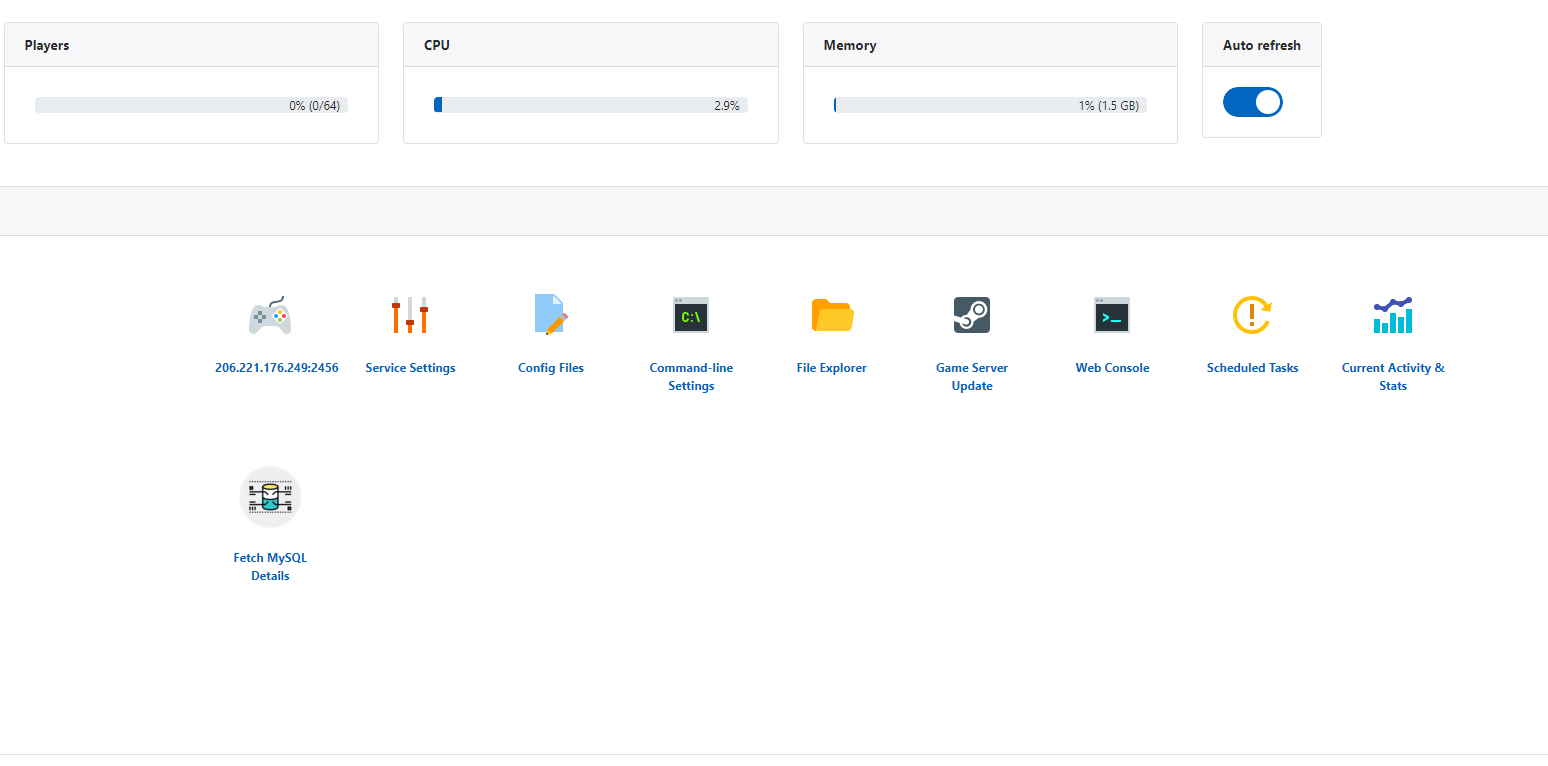This screenshot has width=1548, height=766.
Task: Click the CPU usage progress bar
Action: (x=590, y=105)
